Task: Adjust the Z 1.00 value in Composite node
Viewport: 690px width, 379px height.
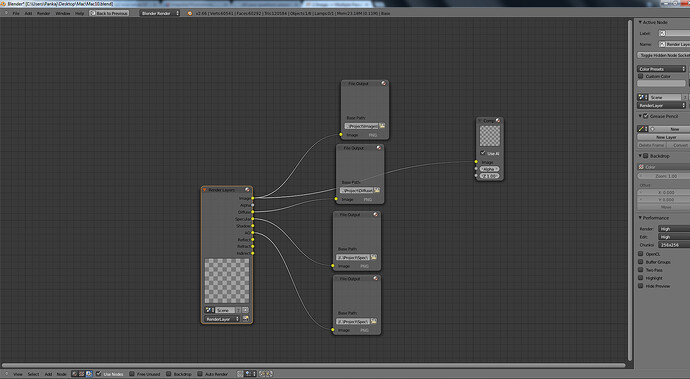Action: click(489, 176)
